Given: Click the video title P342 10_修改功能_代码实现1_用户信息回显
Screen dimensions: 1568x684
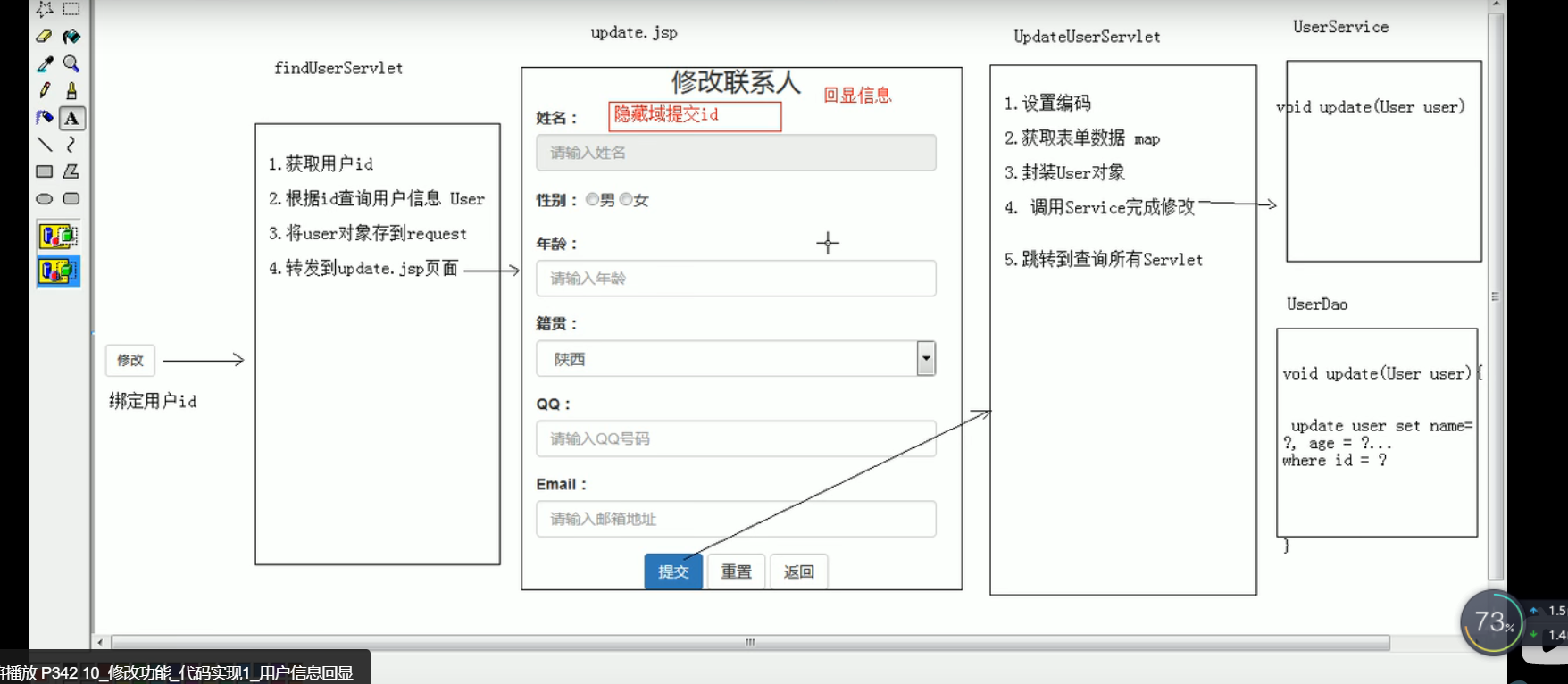Looking at the screenshot, I should click(197, 672).
